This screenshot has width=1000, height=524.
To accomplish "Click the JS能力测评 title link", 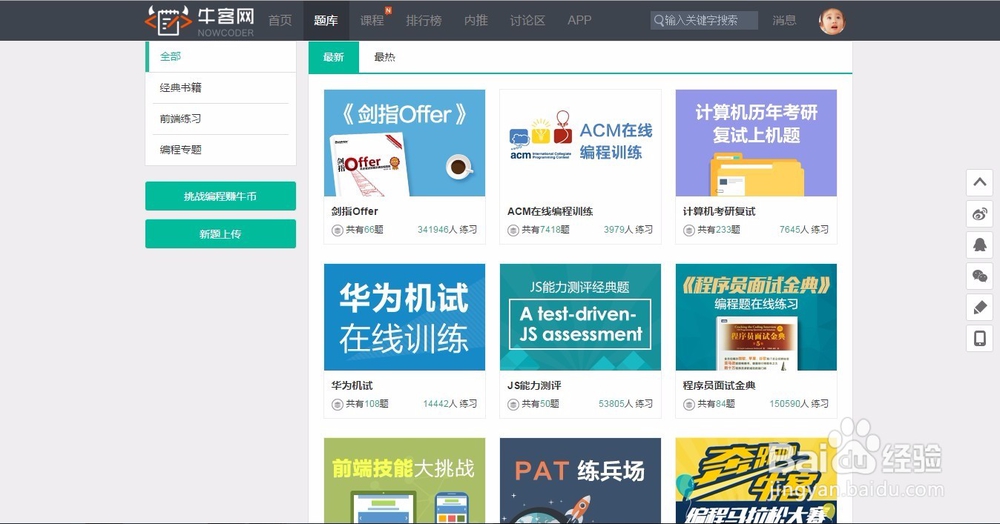I will [x=534, y=386].
